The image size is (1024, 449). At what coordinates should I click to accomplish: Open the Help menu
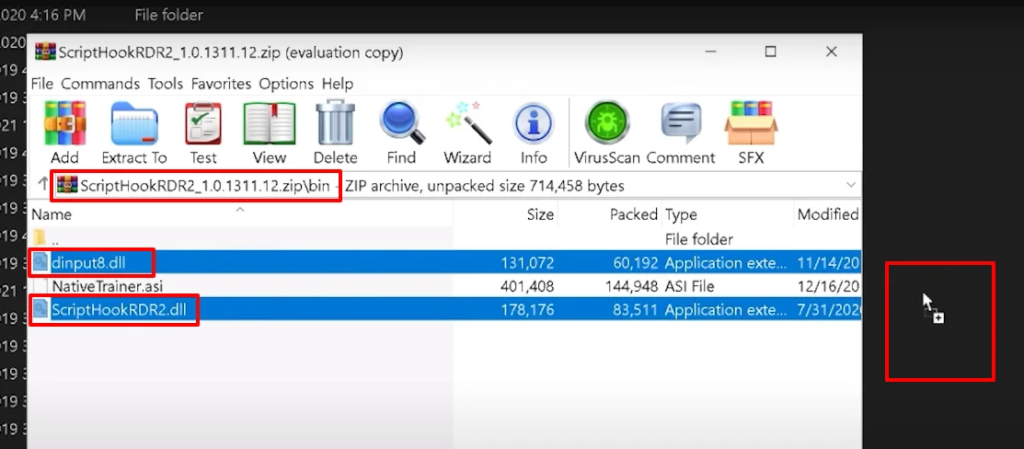coord(338,84)
